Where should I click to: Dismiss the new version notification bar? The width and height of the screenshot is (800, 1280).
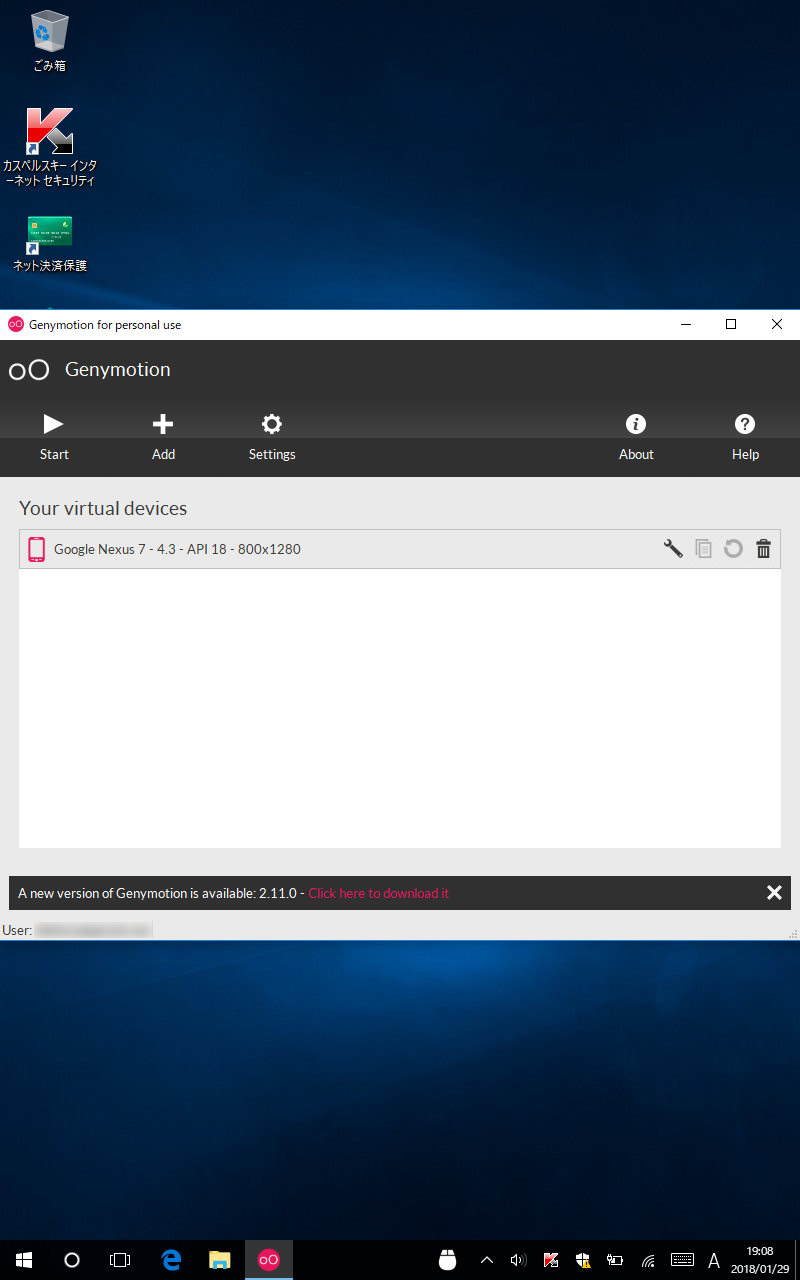tap(774, 893)
